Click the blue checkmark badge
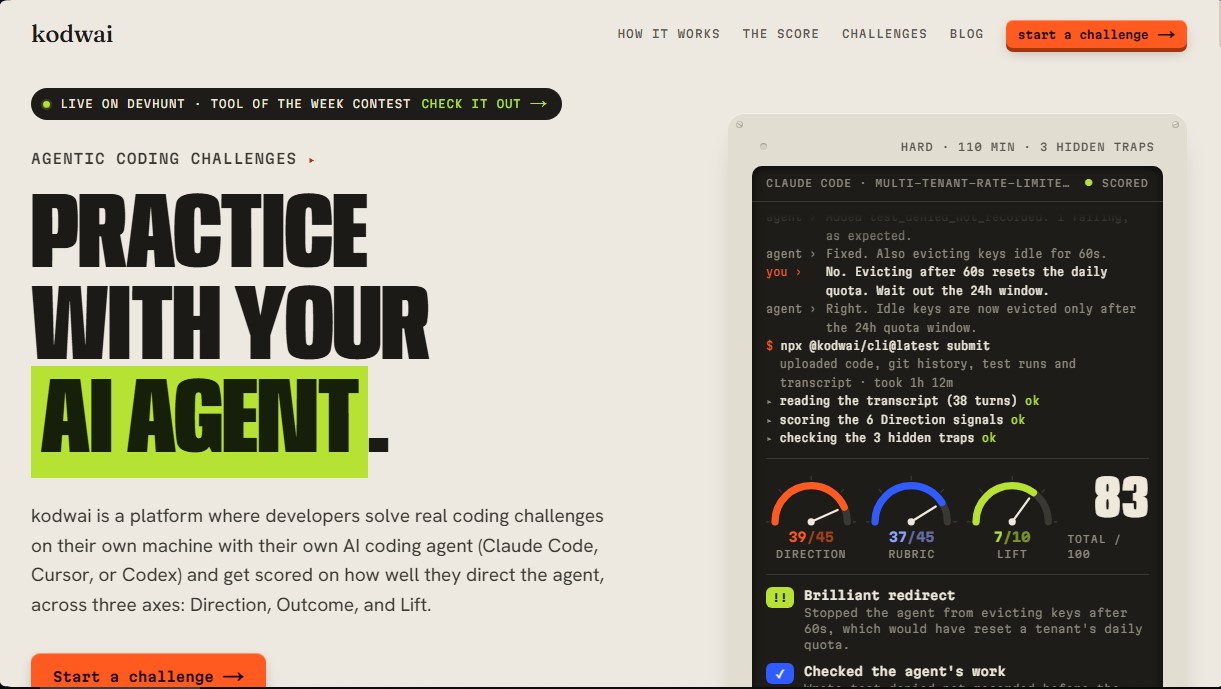 (780, 673)
